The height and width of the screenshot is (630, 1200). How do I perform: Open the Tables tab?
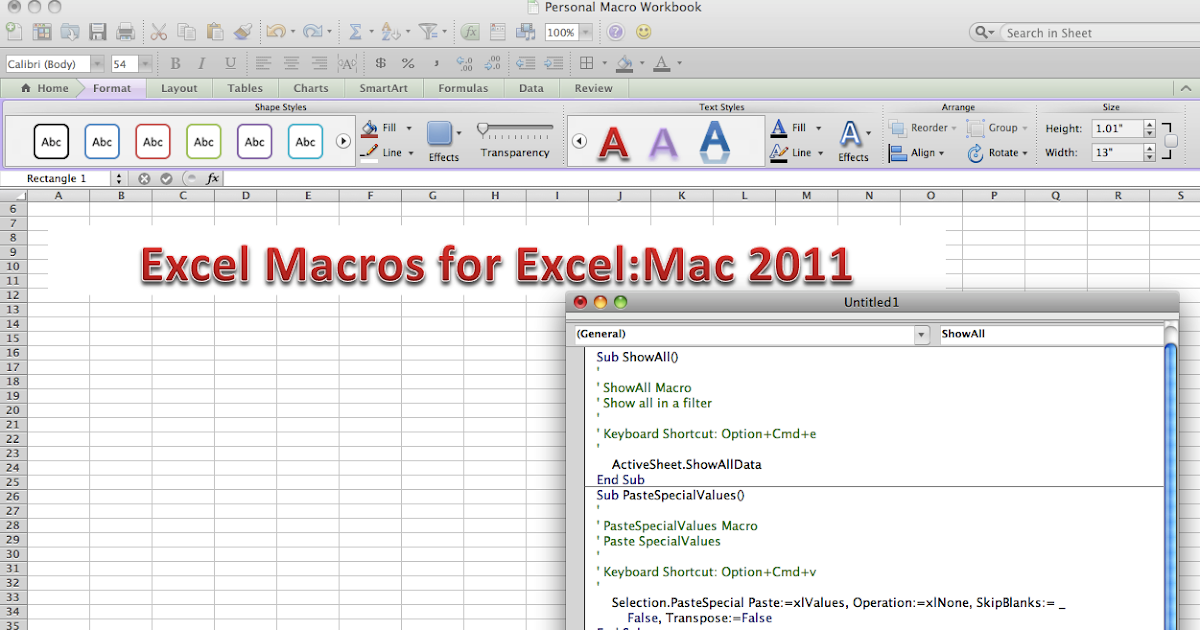245,88
